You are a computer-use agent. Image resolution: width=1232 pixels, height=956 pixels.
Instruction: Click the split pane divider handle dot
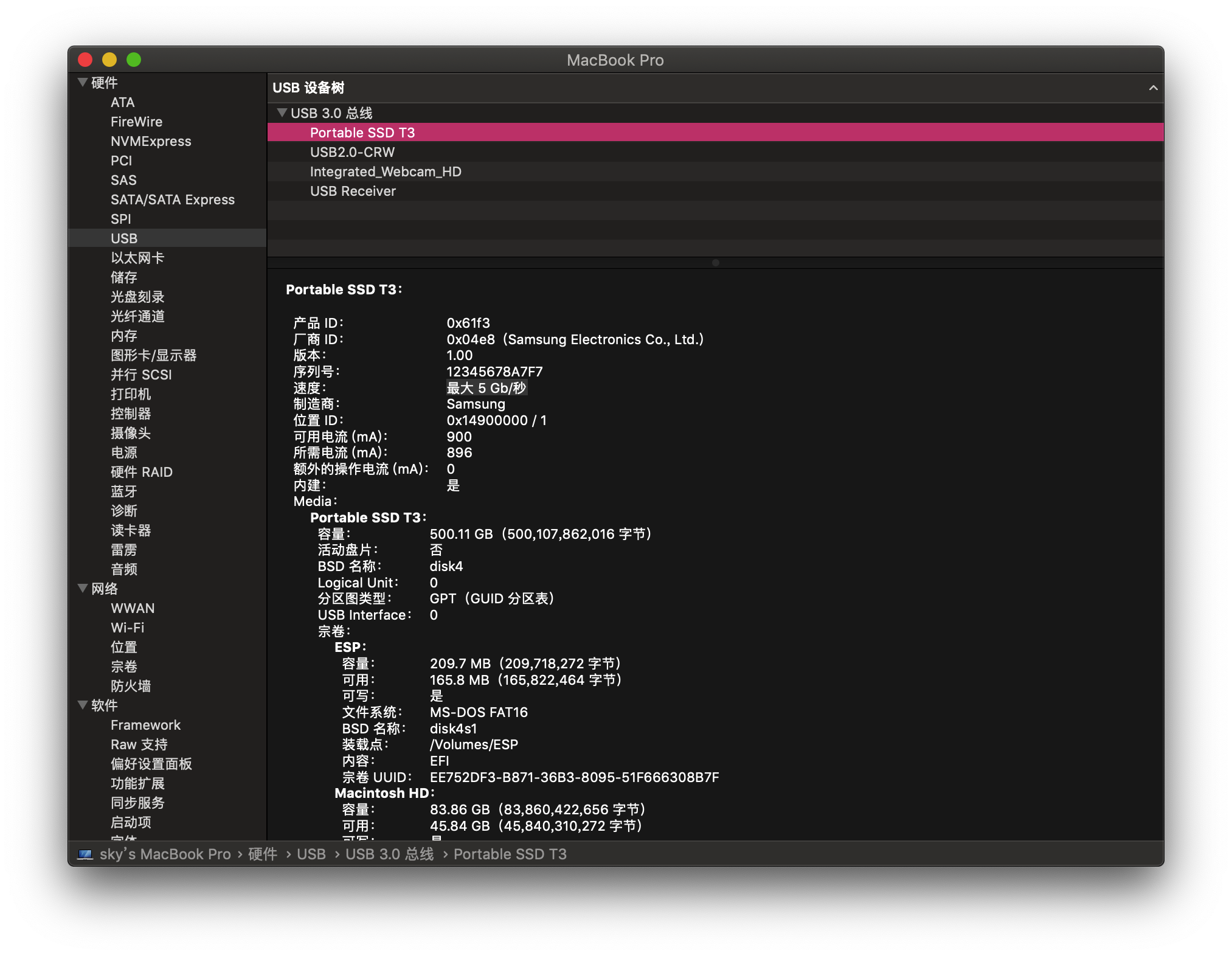(716, 263)
